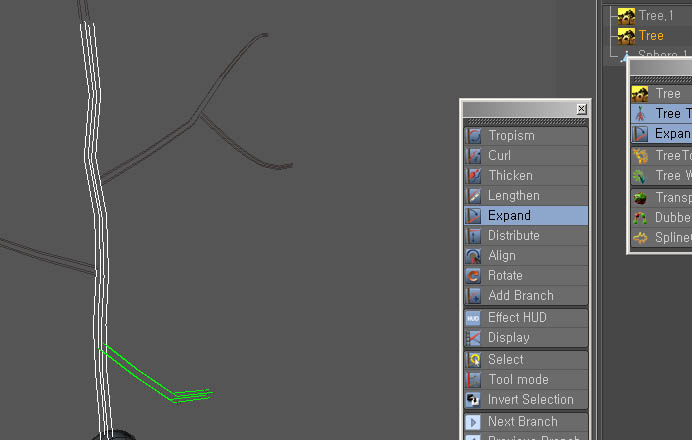The width and height of the screenshot is (692, 440).
Task: Select the Tree W... icon in right menu
Action: coord(640,176)
